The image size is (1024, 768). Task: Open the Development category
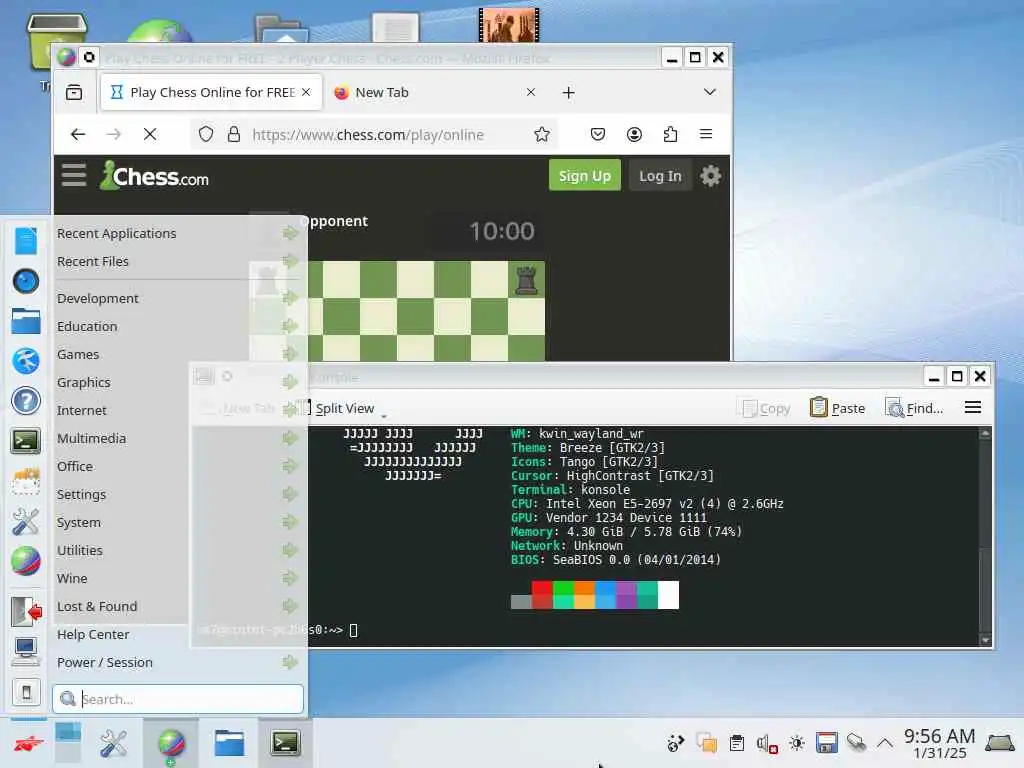click(x=177, y=298)
